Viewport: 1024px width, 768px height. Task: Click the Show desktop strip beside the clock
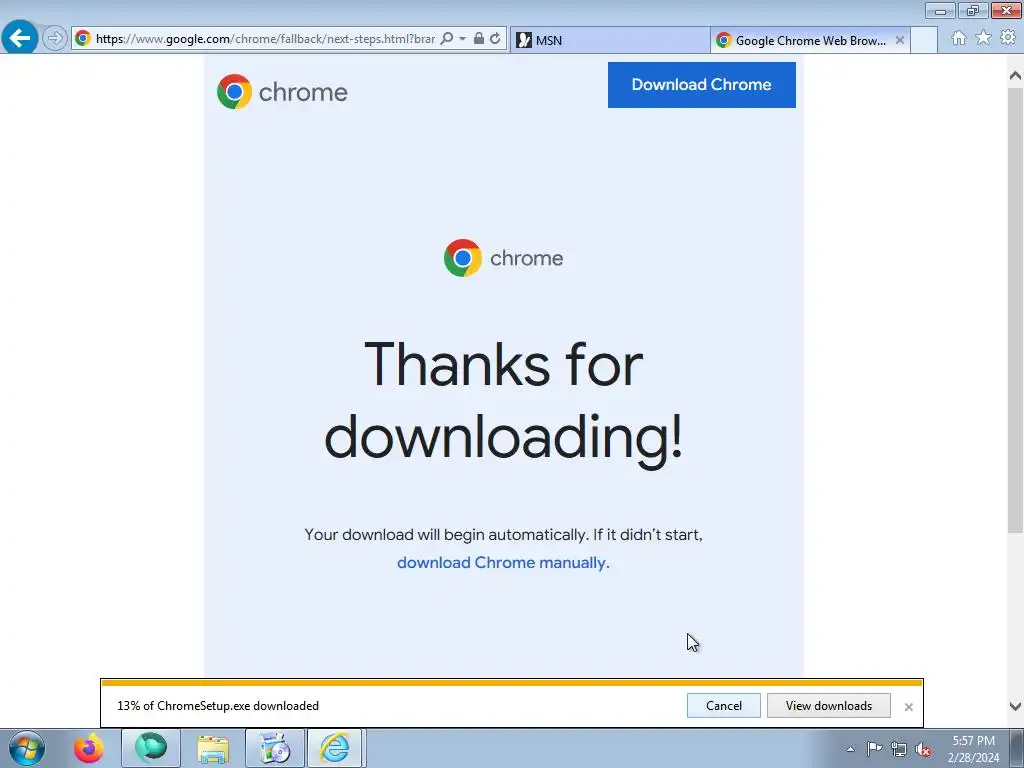click(x=1017, y=748)
